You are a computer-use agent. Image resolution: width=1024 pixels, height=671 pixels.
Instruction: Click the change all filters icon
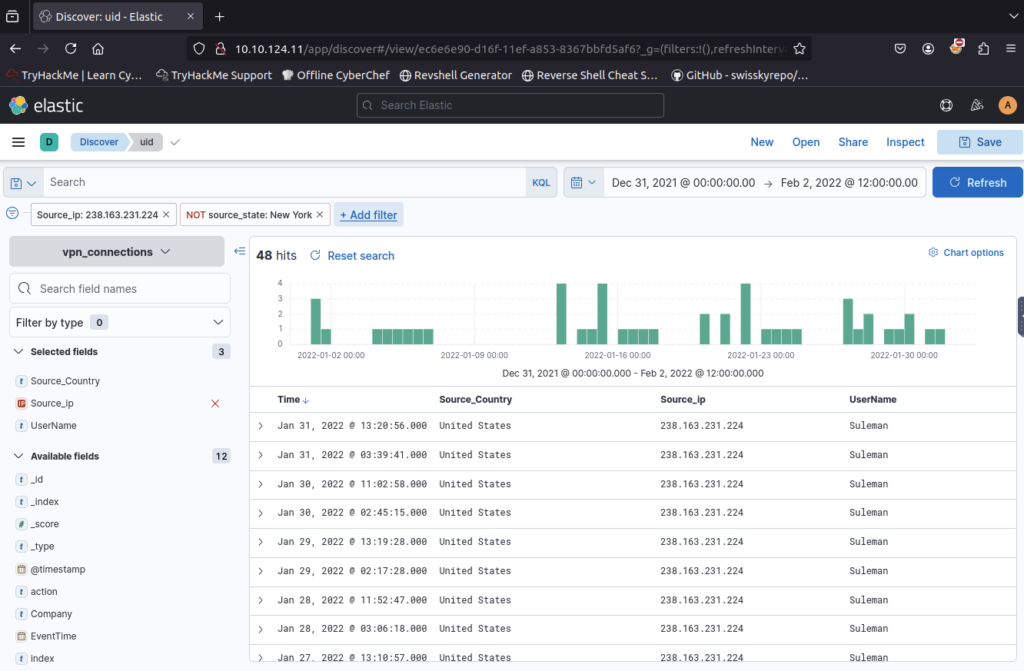click(x=12, y=213)
